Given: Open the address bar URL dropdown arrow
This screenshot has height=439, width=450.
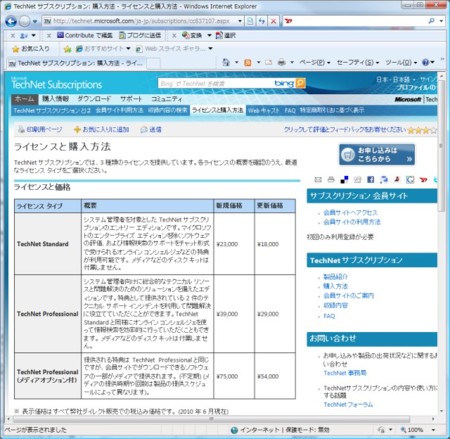Looking at the screenshot, I should click(240, 21).
